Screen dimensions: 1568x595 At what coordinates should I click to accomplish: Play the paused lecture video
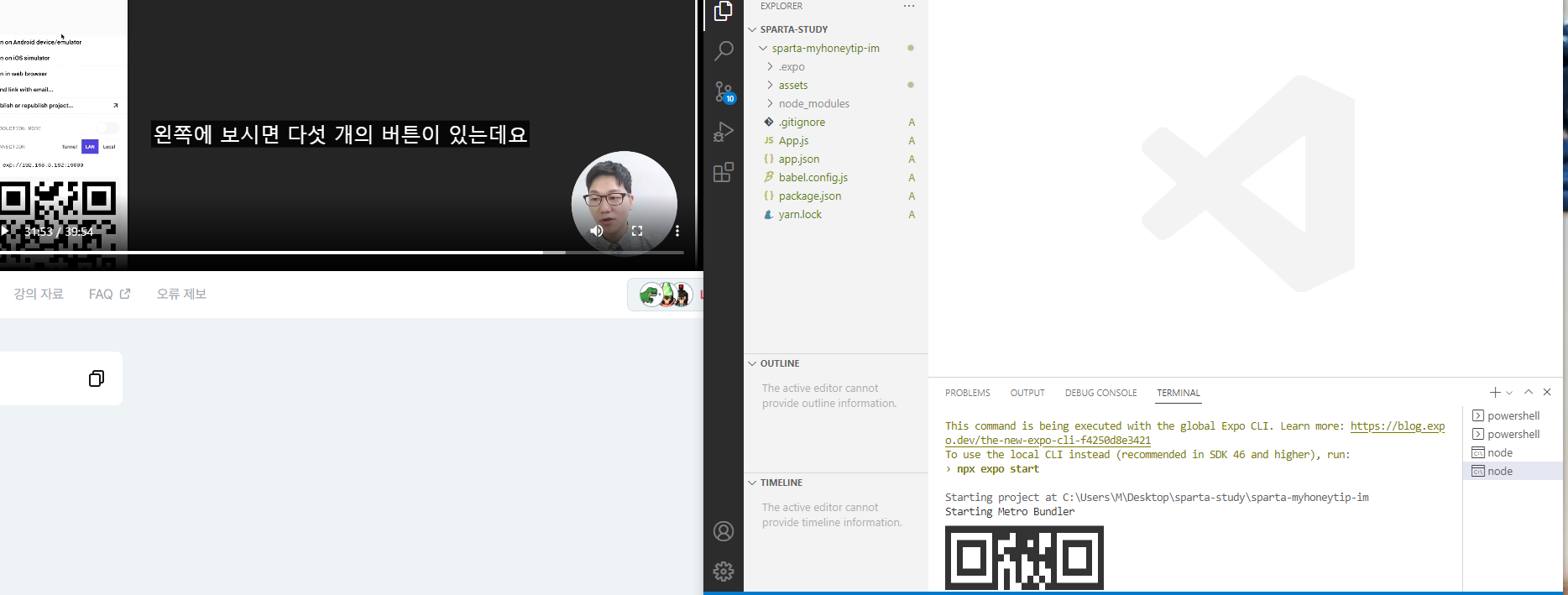tap(5, 231)
